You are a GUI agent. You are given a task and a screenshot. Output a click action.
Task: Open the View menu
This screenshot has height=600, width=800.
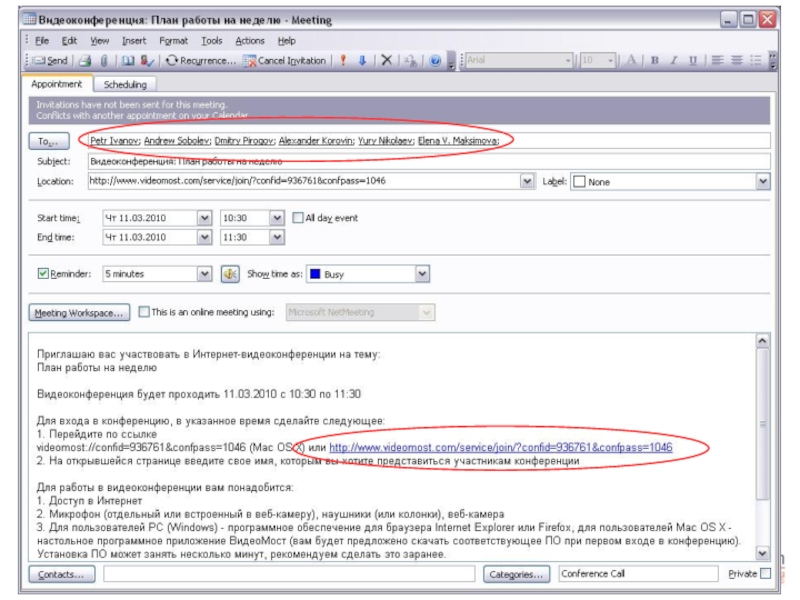click(x=99, y=41)
